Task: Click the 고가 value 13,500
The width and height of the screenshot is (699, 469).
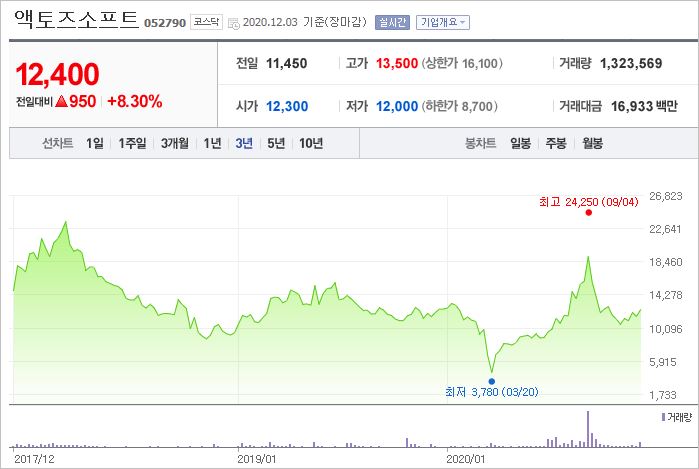Action: click(397, 63)
